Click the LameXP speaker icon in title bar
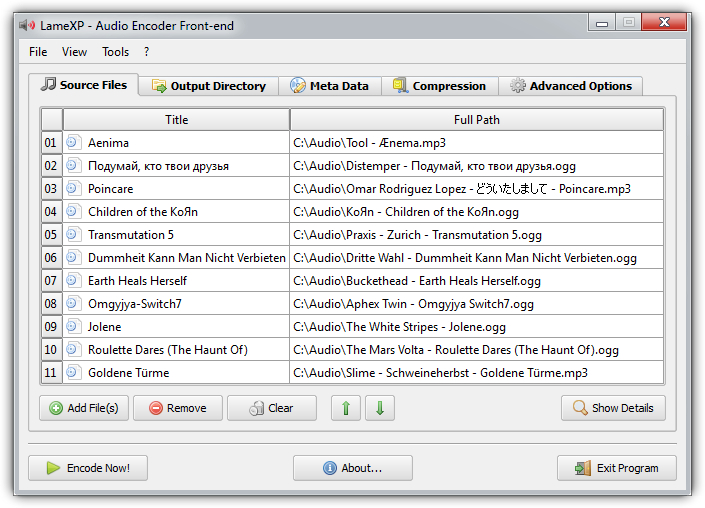This screenshot has height=508, width=705. point(27,25)
